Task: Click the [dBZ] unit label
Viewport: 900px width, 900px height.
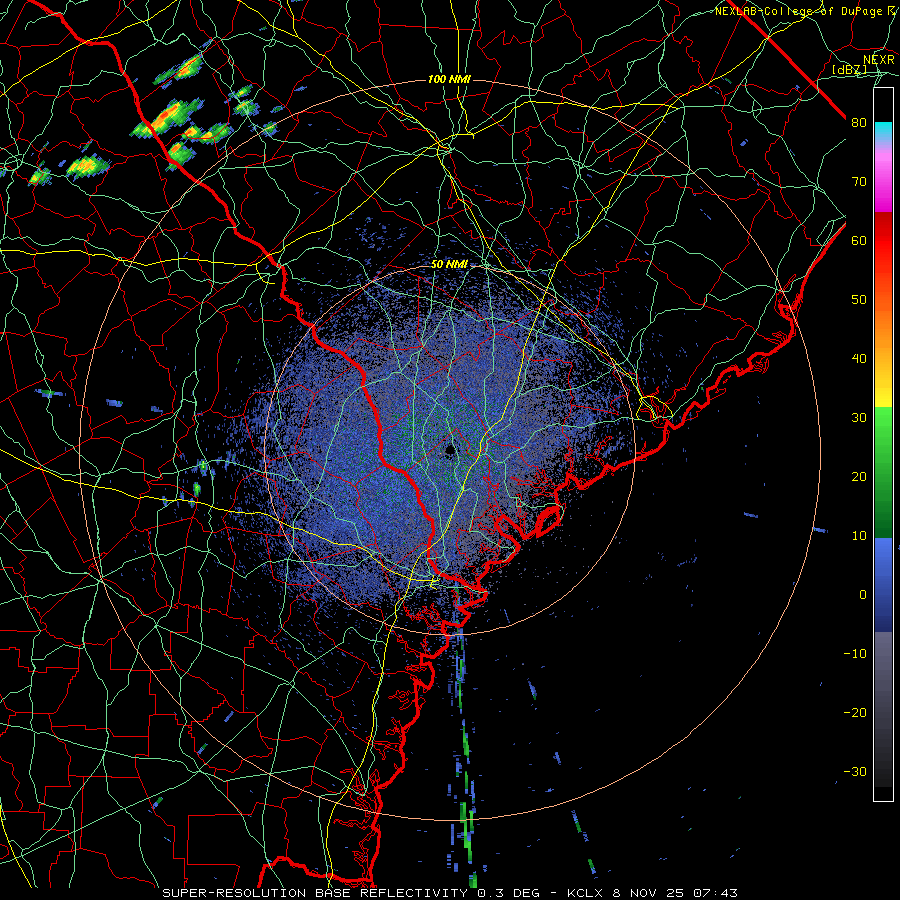Action: coord(849,70)
